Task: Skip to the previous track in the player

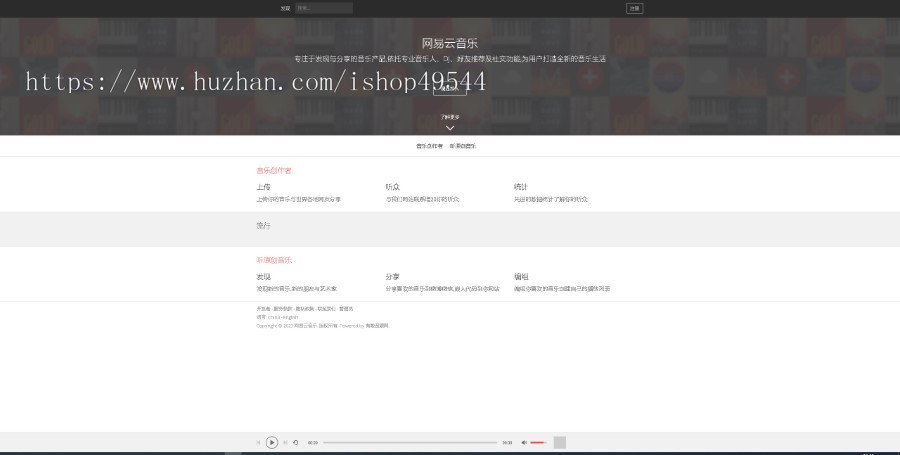Action: click(258, 442)
